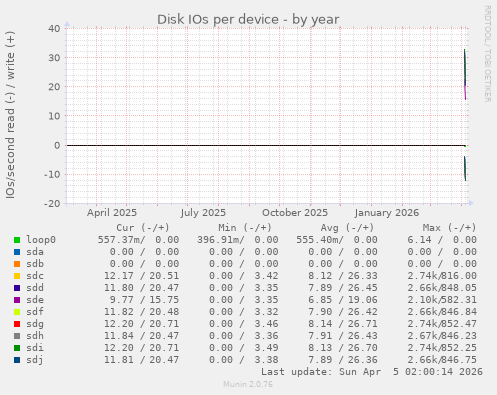Image resolution: width=497 pixels, height=395 pixels.
Task: Click sde max value 2.10k/582.31
Action: [x=442, y=300]
